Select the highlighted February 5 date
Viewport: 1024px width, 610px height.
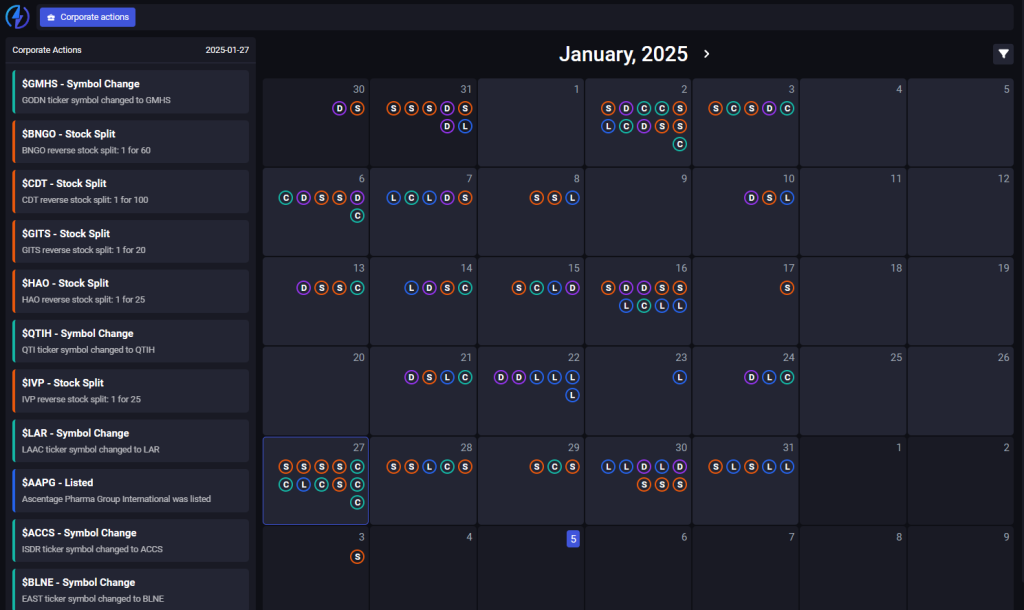pos(573,538)
